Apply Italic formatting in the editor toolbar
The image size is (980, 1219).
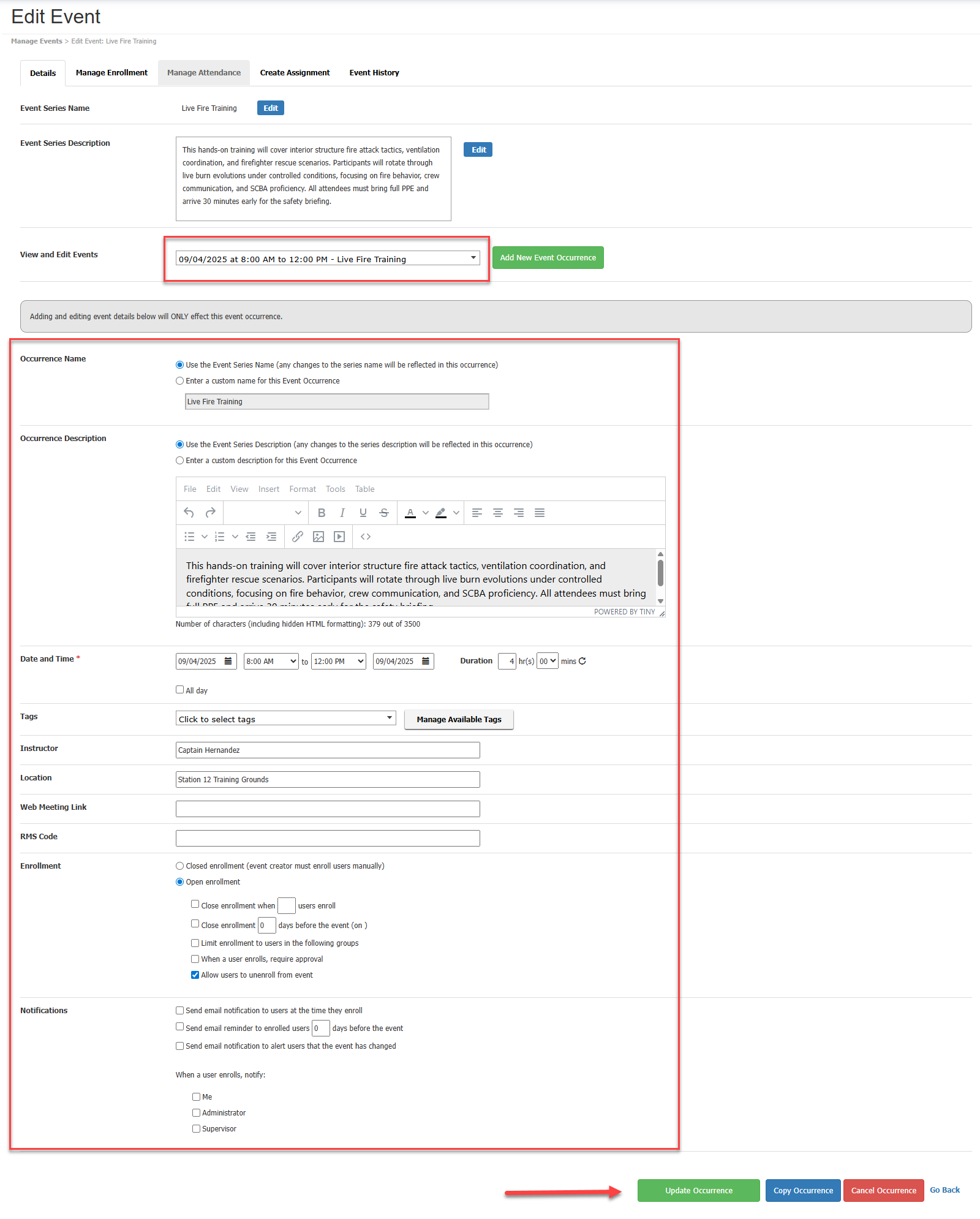click(x=342, y=513)
